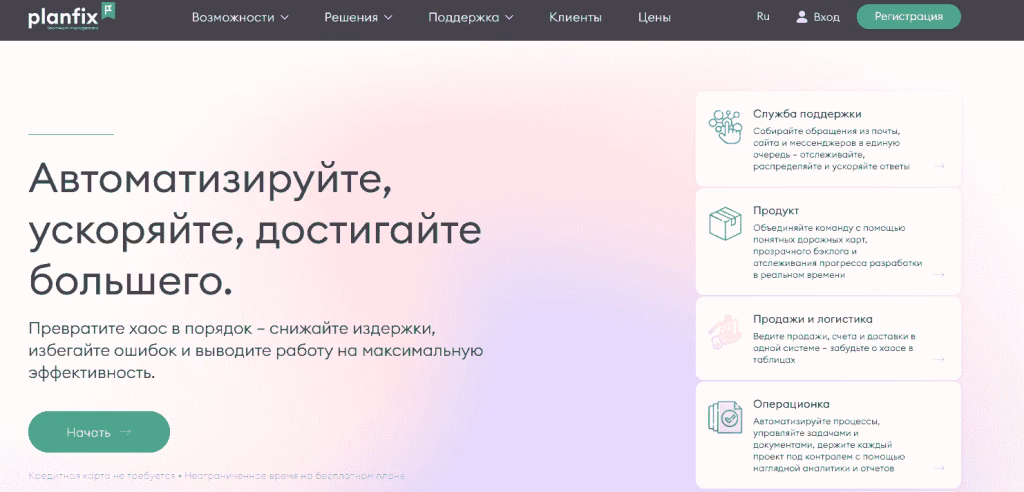Expand the Возможности menu chevron
Screen dimensions: 1024x492
coord(284,18)
